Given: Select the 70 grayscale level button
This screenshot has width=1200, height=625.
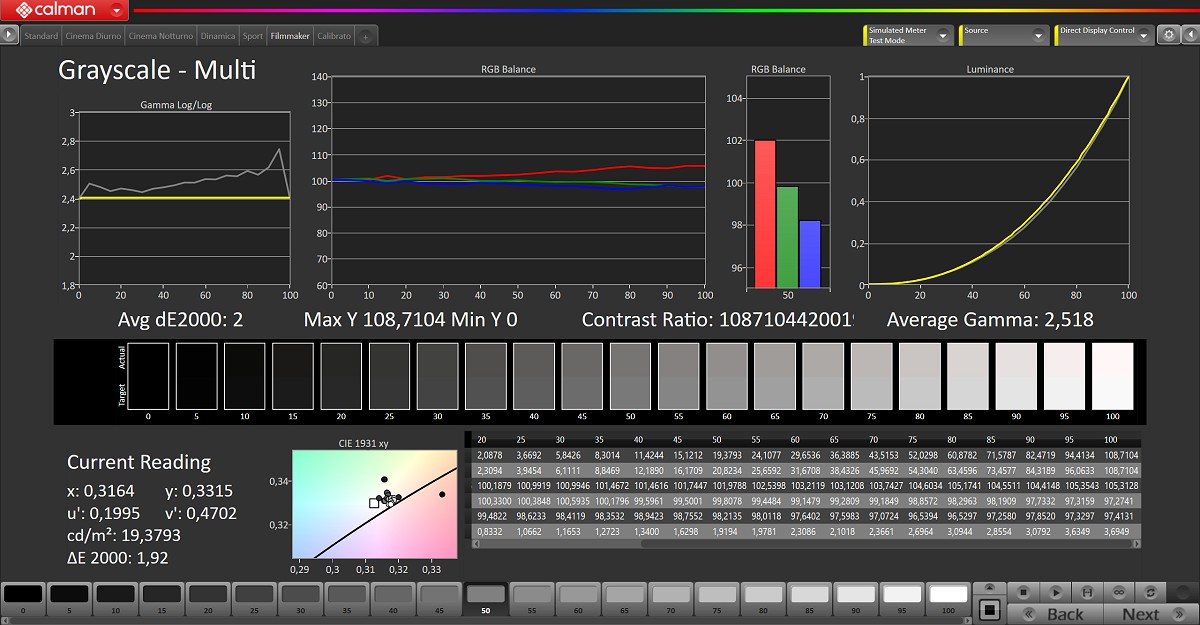Looking at the screenshot, I should pos(671,599).
